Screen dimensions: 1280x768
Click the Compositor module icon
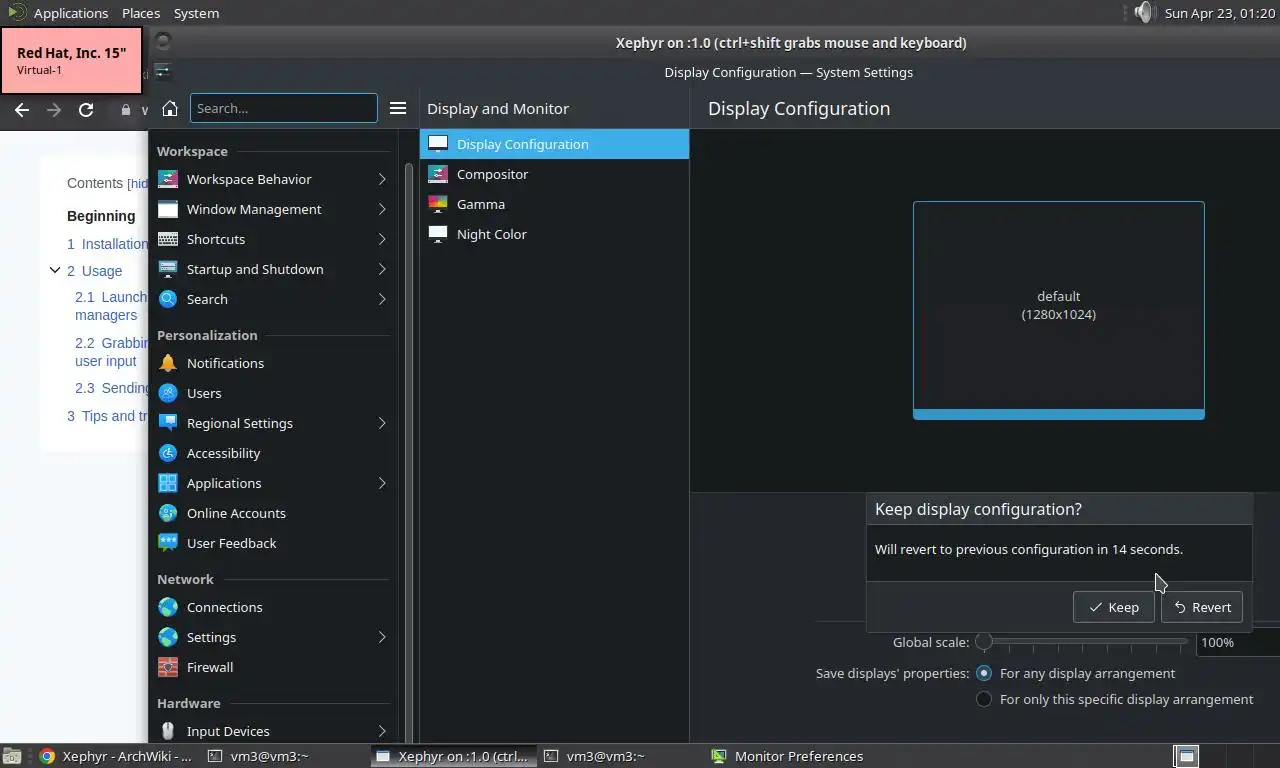tap(438, 174)
